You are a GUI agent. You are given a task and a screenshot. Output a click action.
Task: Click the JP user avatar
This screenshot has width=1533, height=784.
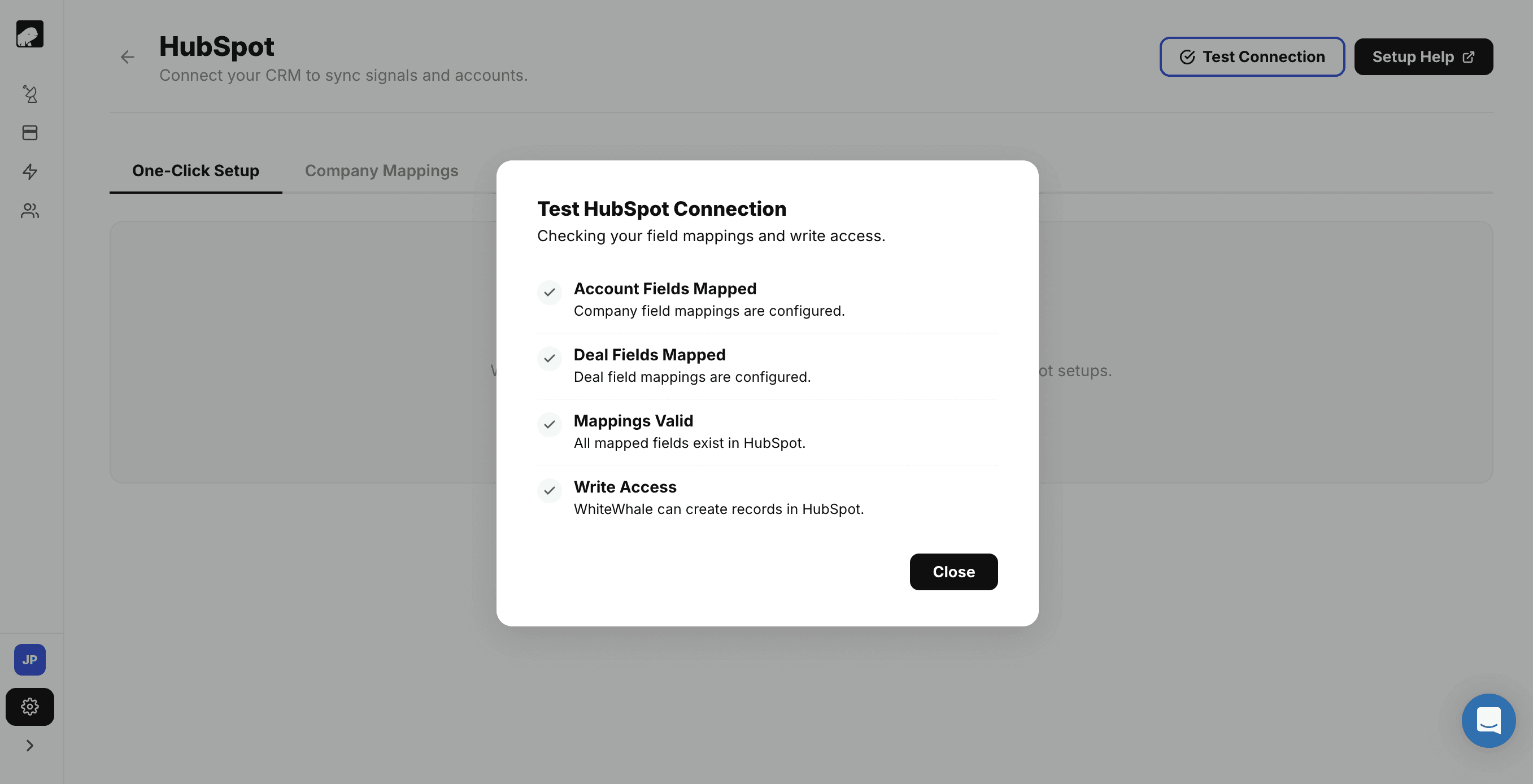(x=30, y=660)
